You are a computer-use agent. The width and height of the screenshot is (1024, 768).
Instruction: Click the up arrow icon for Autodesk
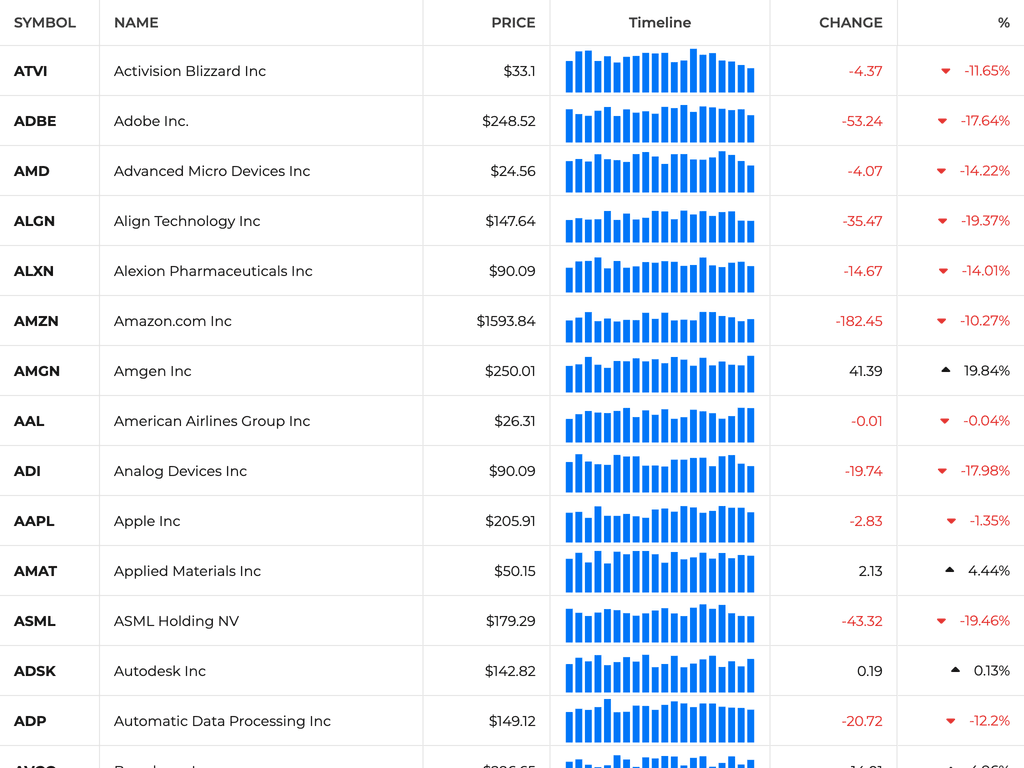point(955,671)
